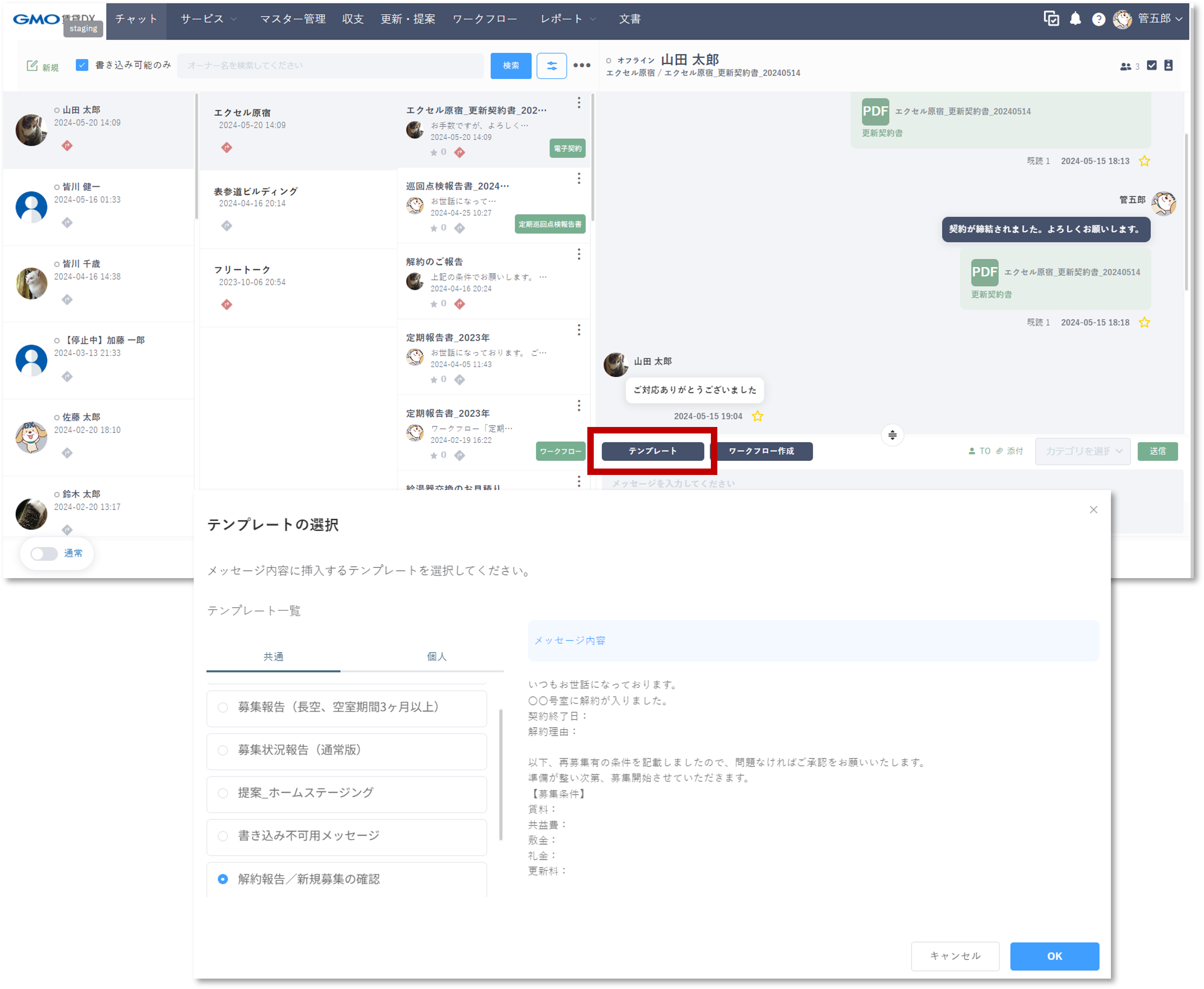Click the owner name search field
The width and height of the screenshot is (1204, 989).
coord(330,66)
